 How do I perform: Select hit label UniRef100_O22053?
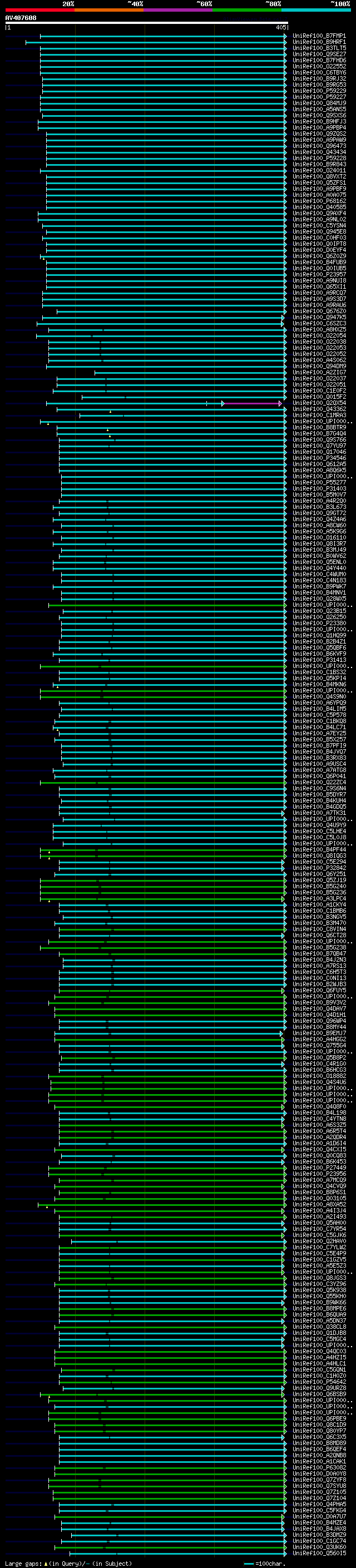(x=319, y=348)
